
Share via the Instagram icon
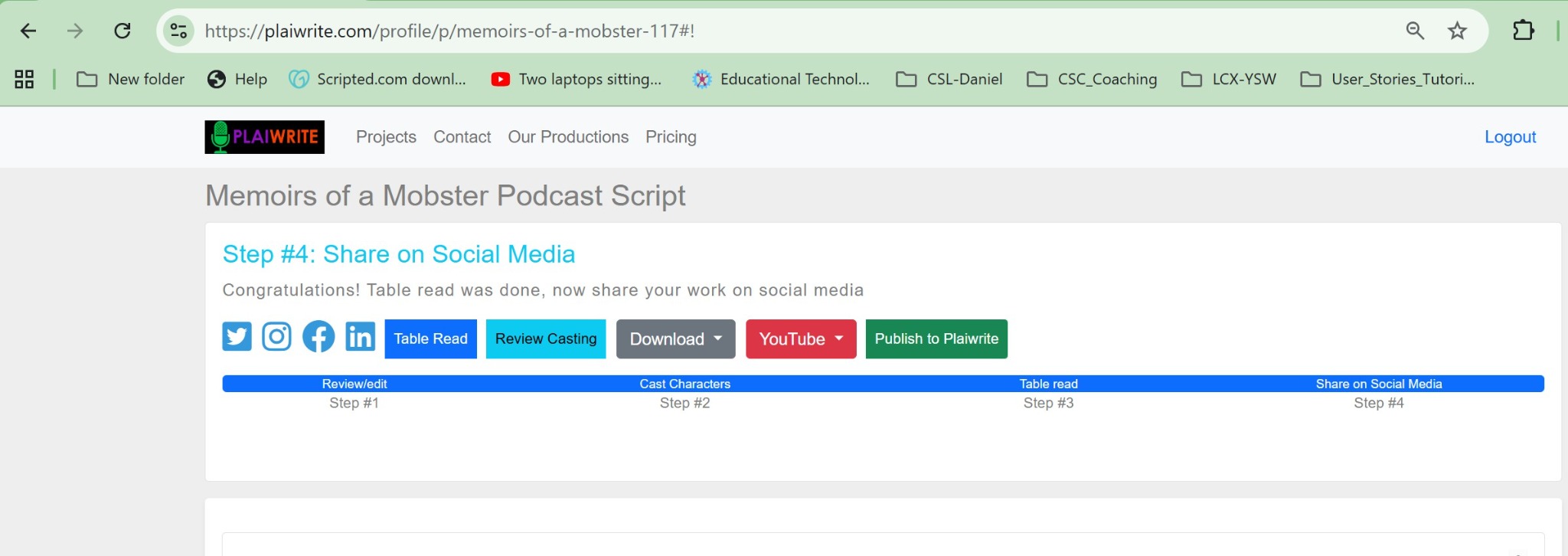coord(276,336)
